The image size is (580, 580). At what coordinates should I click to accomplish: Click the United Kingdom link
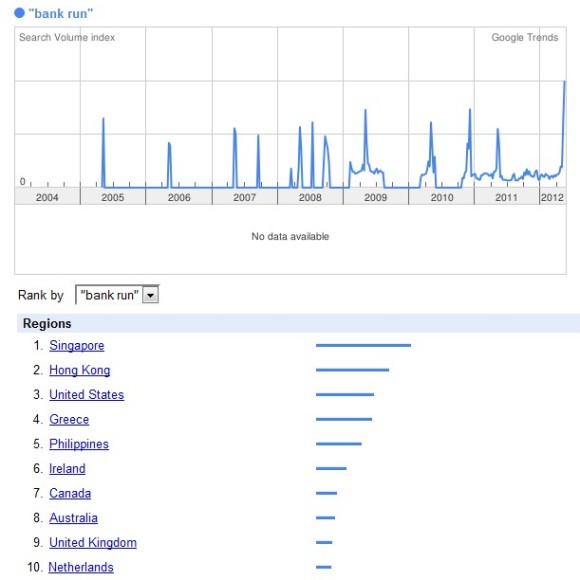93,543
